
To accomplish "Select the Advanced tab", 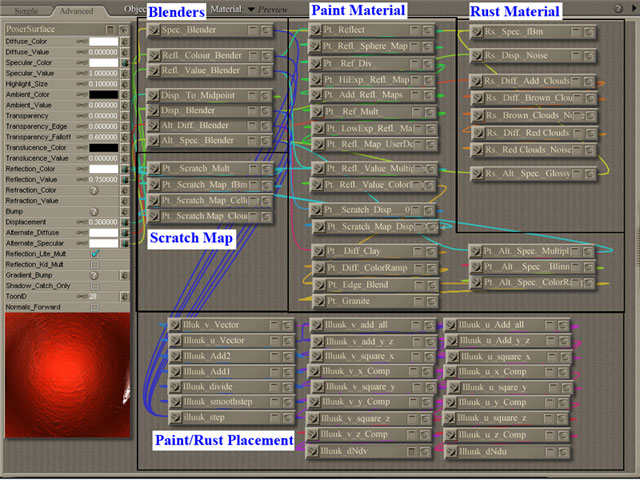I will point(75,10).
